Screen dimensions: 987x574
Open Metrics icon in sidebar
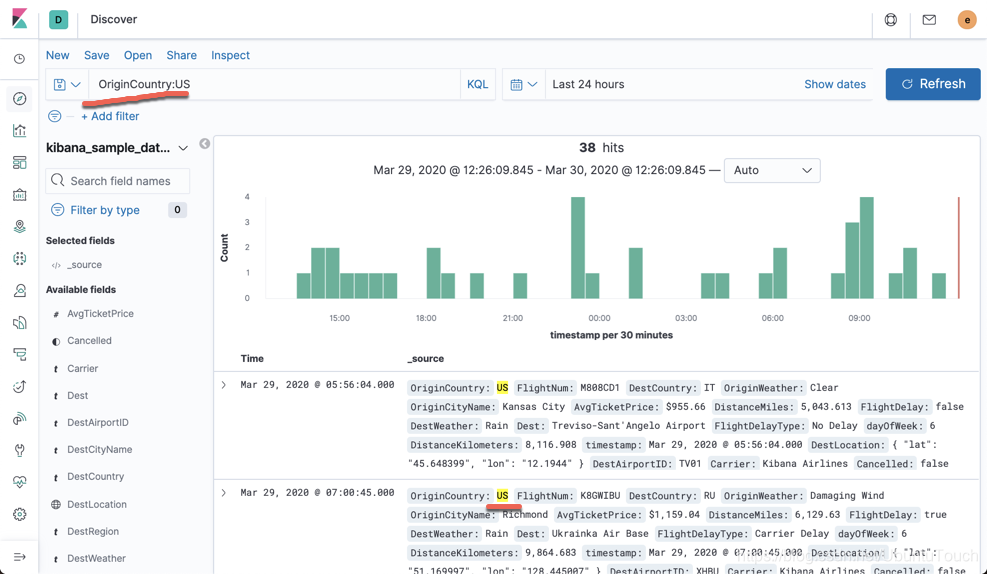pos(20,290)
